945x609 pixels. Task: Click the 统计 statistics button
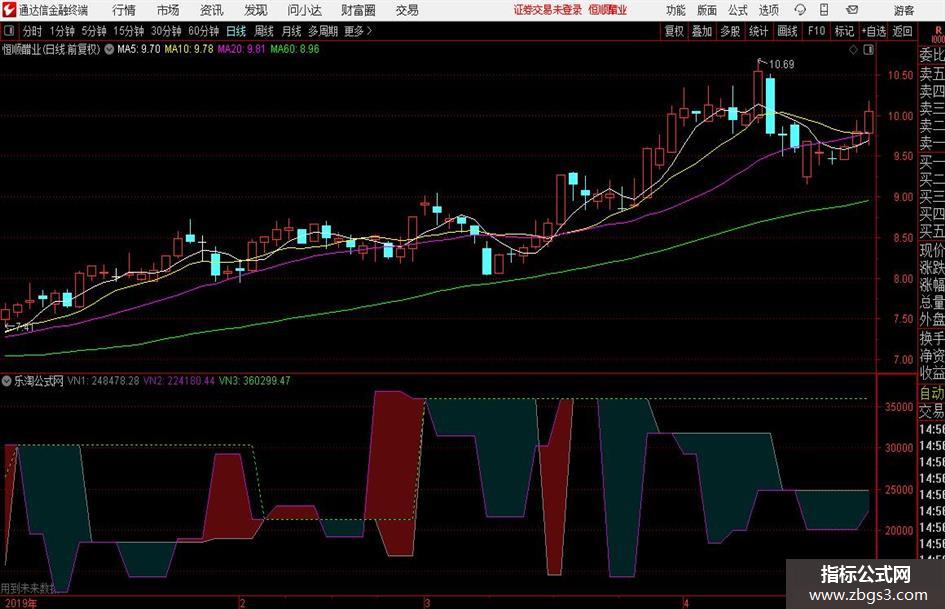(x=758, y=31)
